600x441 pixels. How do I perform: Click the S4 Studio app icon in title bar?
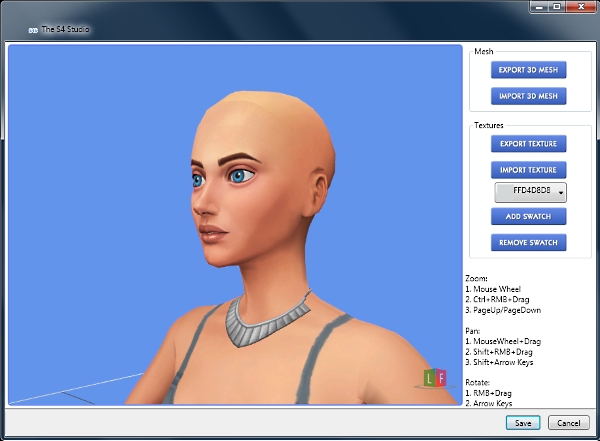(x=33, y=30)
